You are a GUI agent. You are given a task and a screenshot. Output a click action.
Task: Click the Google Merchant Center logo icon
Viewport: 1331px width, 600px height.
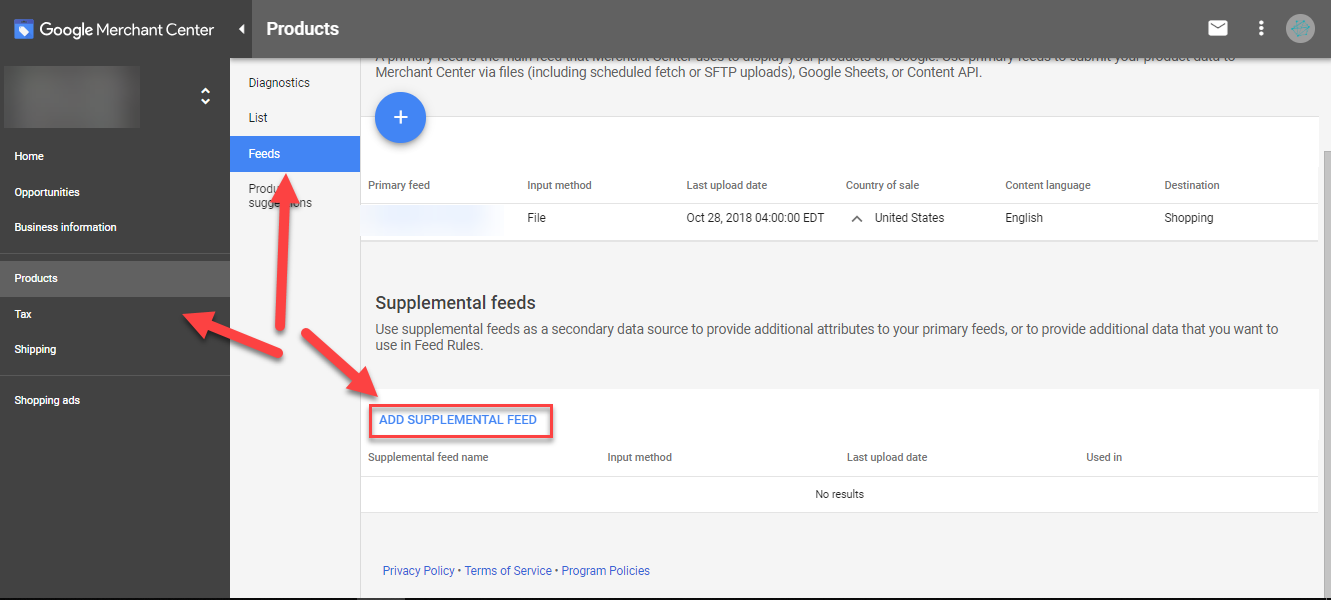pyautogui.click(x=23, y=30)
